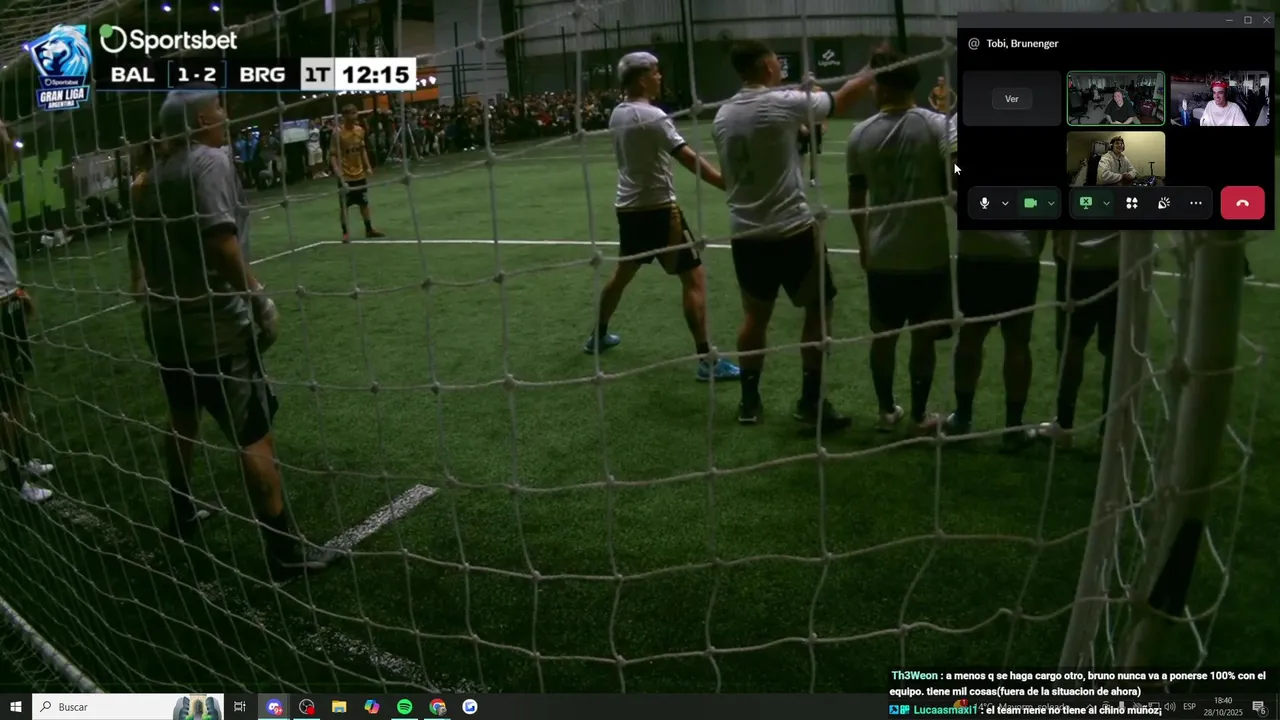
Task: Click the @ icon beside Tobi, Brunenger
Action: pyautogui.click(x=973, y=43)
